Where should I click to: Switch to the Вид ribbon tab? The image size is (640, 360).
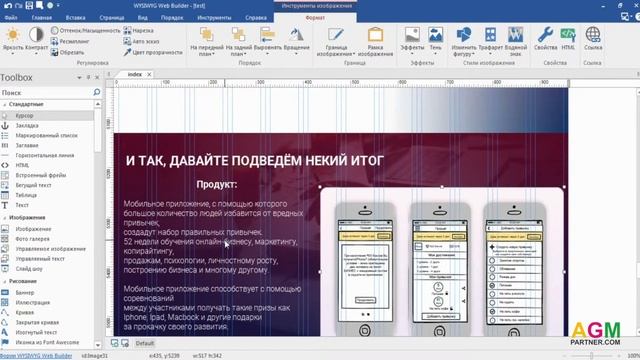142,18
